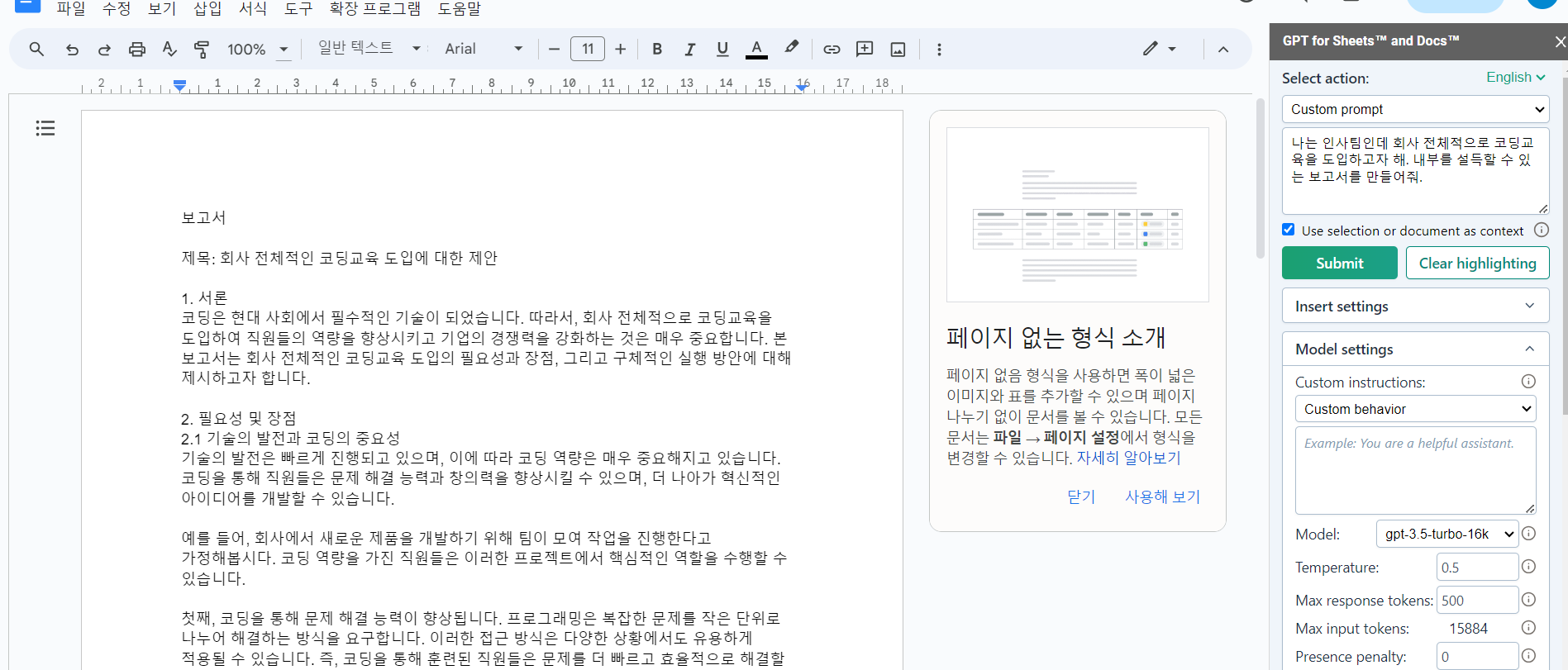The width and height of the screenshot is (1568, 670).
Task: Click Clear highlighting button
Action: tap(1477, 263)
